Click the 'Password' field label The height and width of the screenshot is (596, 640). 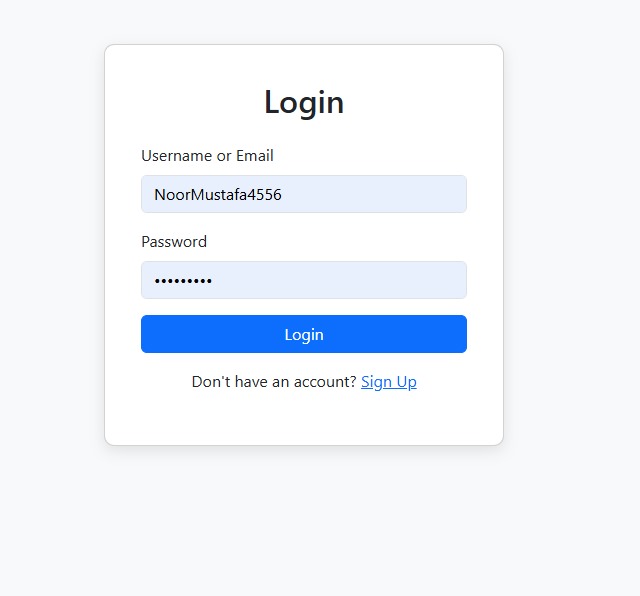click(174, 242)
